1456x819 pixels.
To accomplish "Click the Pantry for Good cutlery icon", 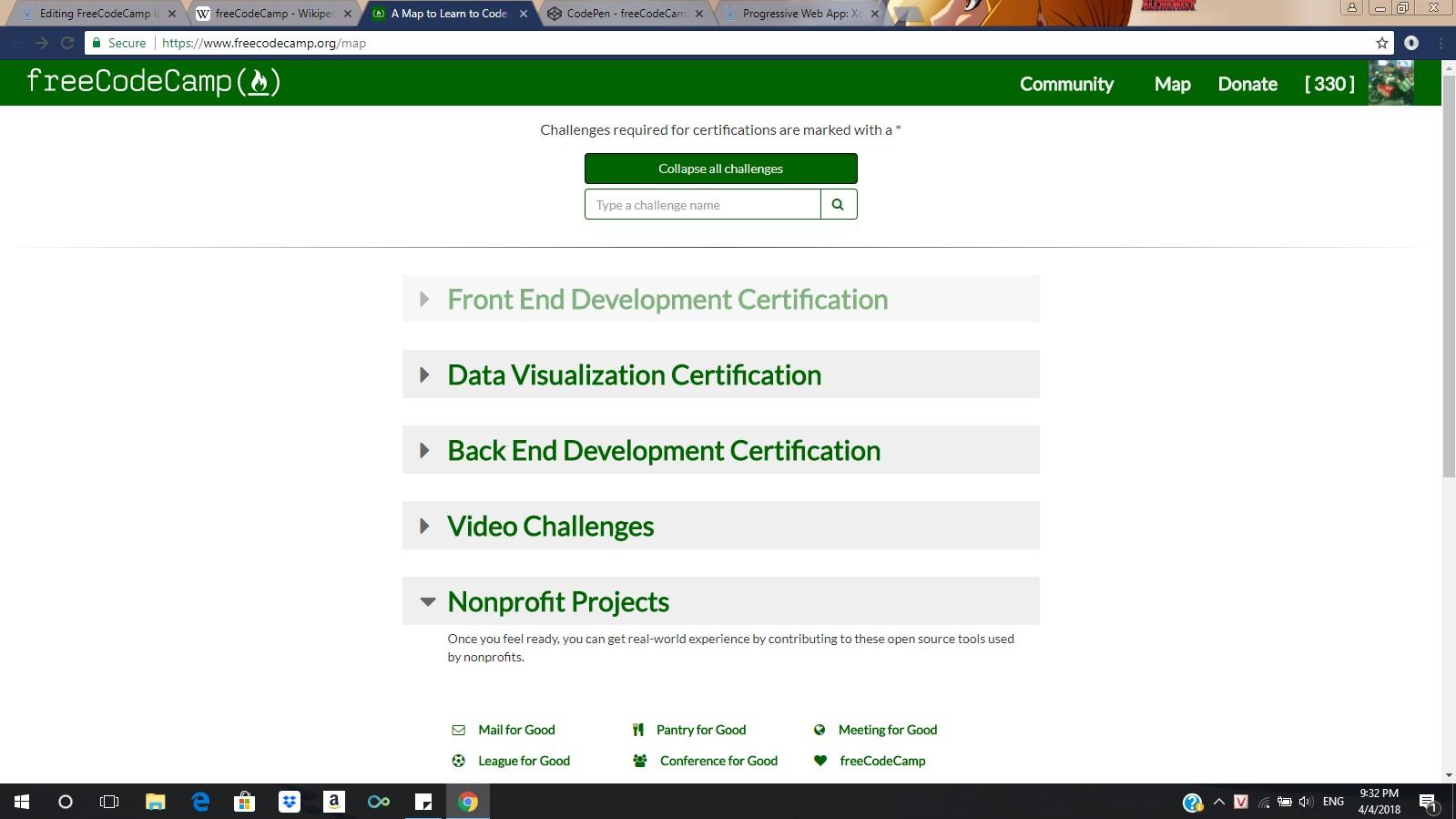I will tap(638, 730).
